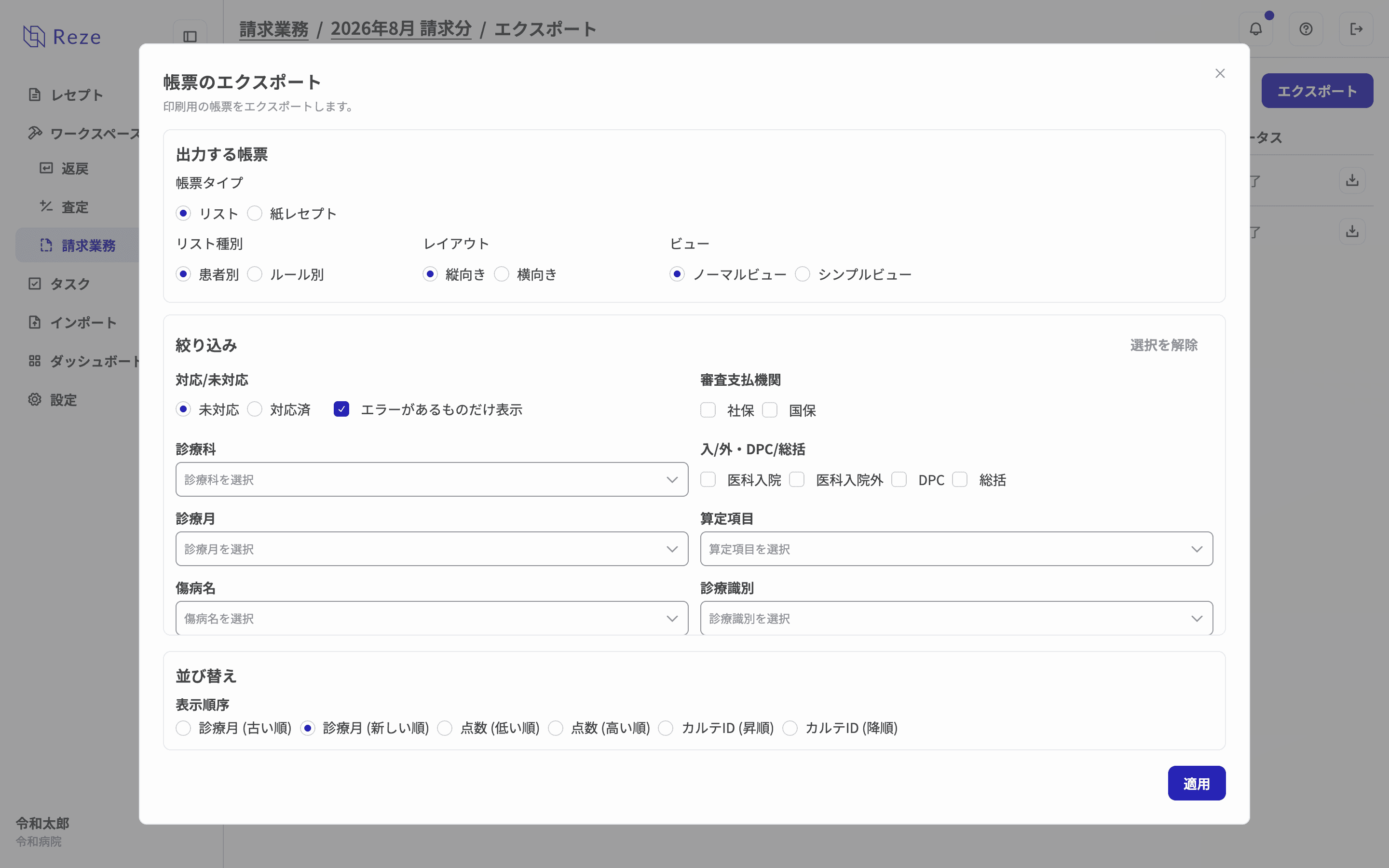Screen dimensions: 1389x868
Task: Sort by カルテID (昇順)
Action: 666,728
